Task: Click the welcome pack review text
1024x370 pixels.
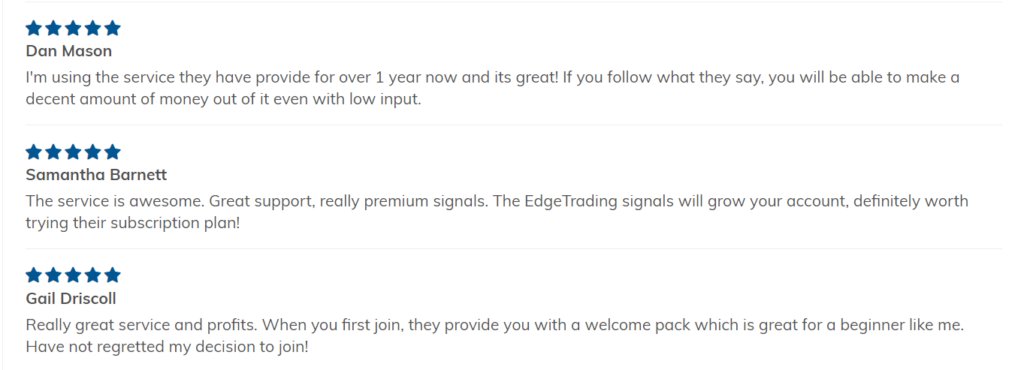Action: (495, 335)
